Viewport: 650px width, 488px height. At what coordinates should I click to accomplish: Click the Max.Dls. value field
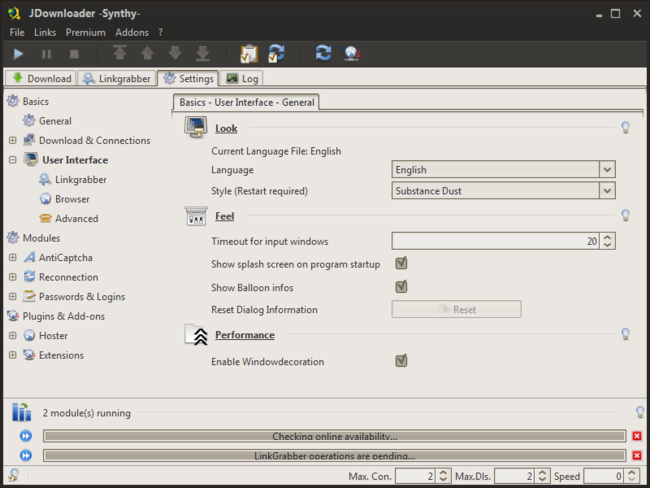[x=514, y=476]
